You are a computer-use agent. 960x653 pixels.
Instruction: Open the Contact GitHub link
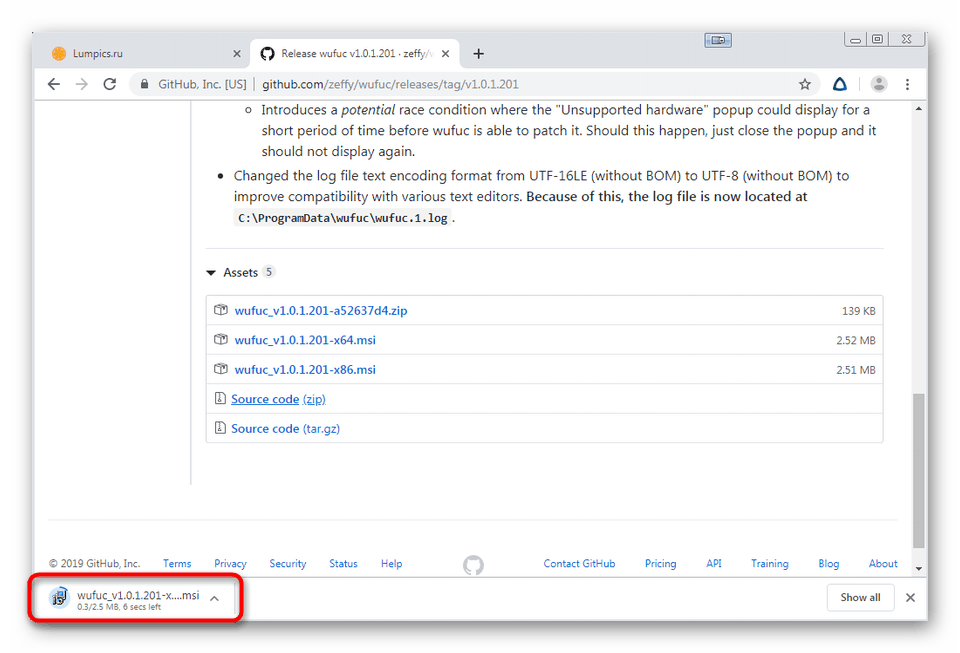pos(579,564)
